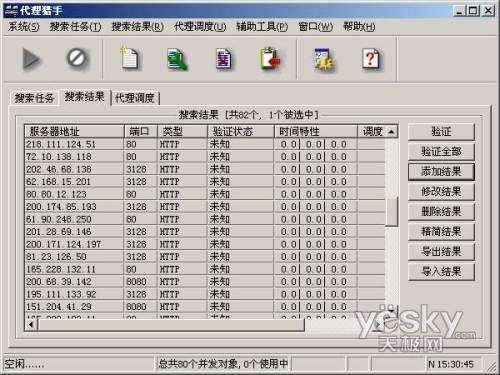500x375 pixels.
Task: Click the clipboard with red arrow toolbar icon
Action: (x=269, y=59)
